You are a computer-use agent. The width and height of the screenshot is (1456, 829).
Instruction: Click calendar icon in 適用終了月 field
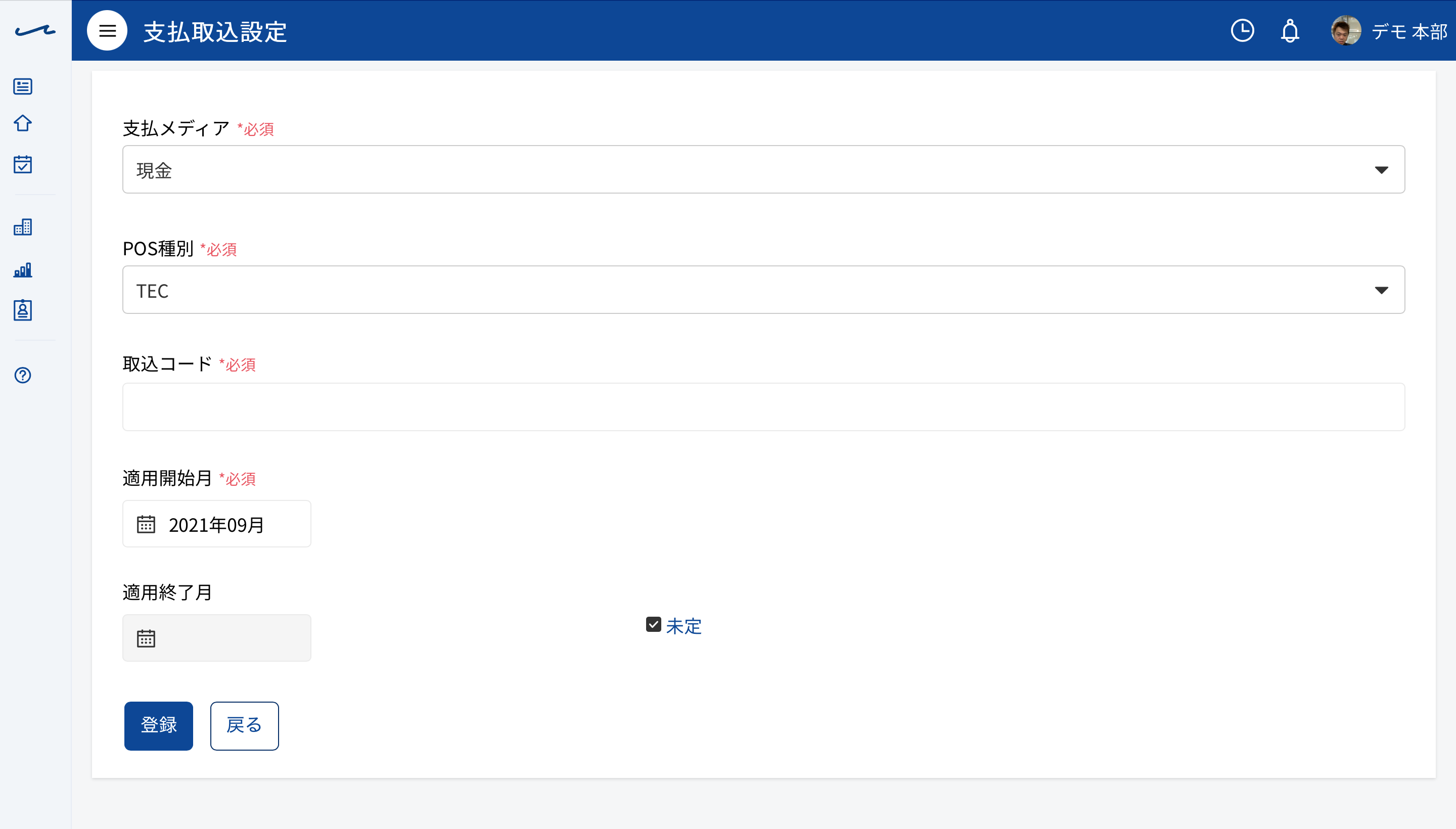(146, 638)
